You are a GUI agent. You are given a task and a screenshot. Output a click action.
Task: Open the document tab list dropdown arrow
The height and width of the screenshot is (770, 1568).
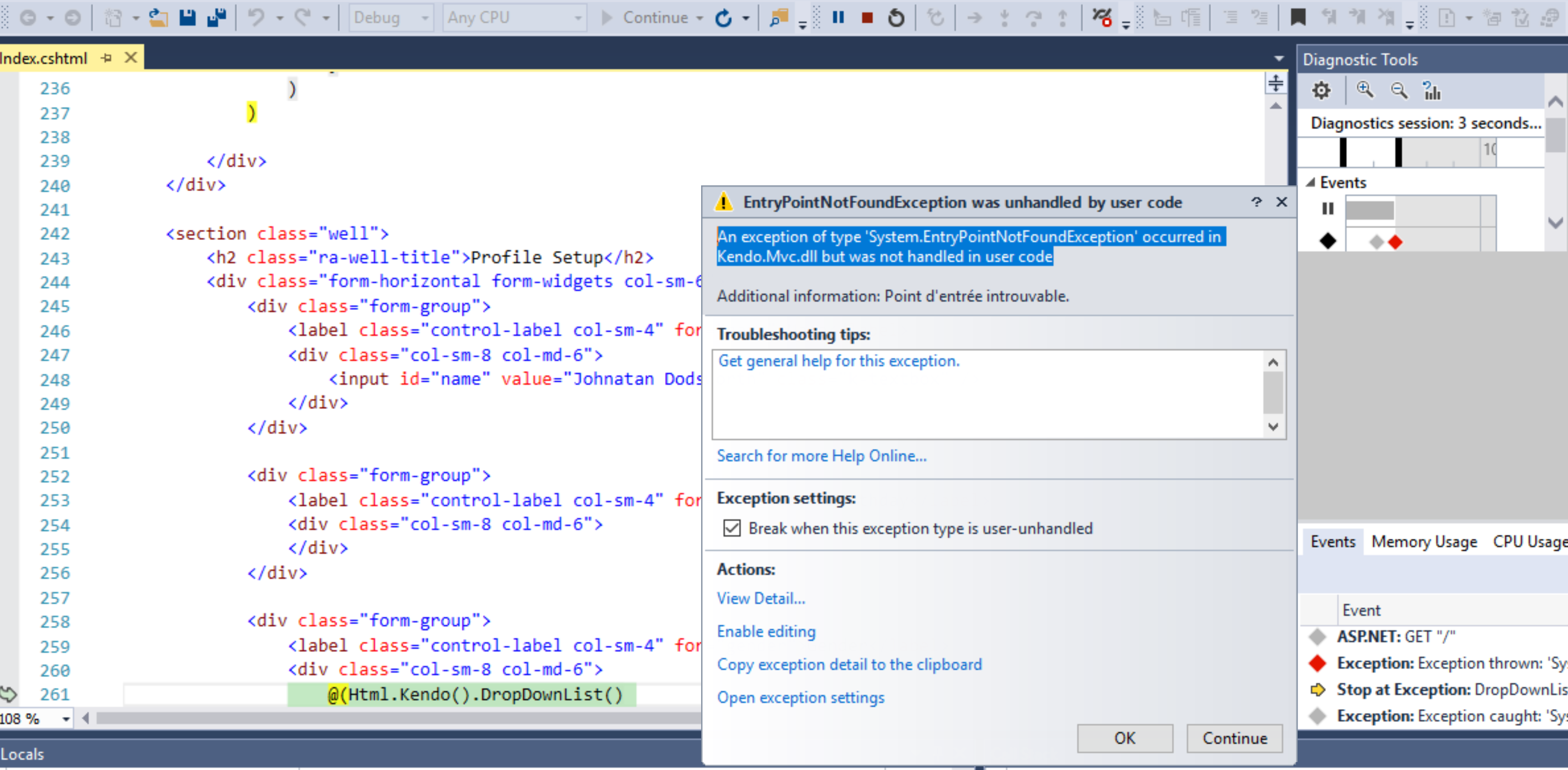click(x=1279, y=59)
